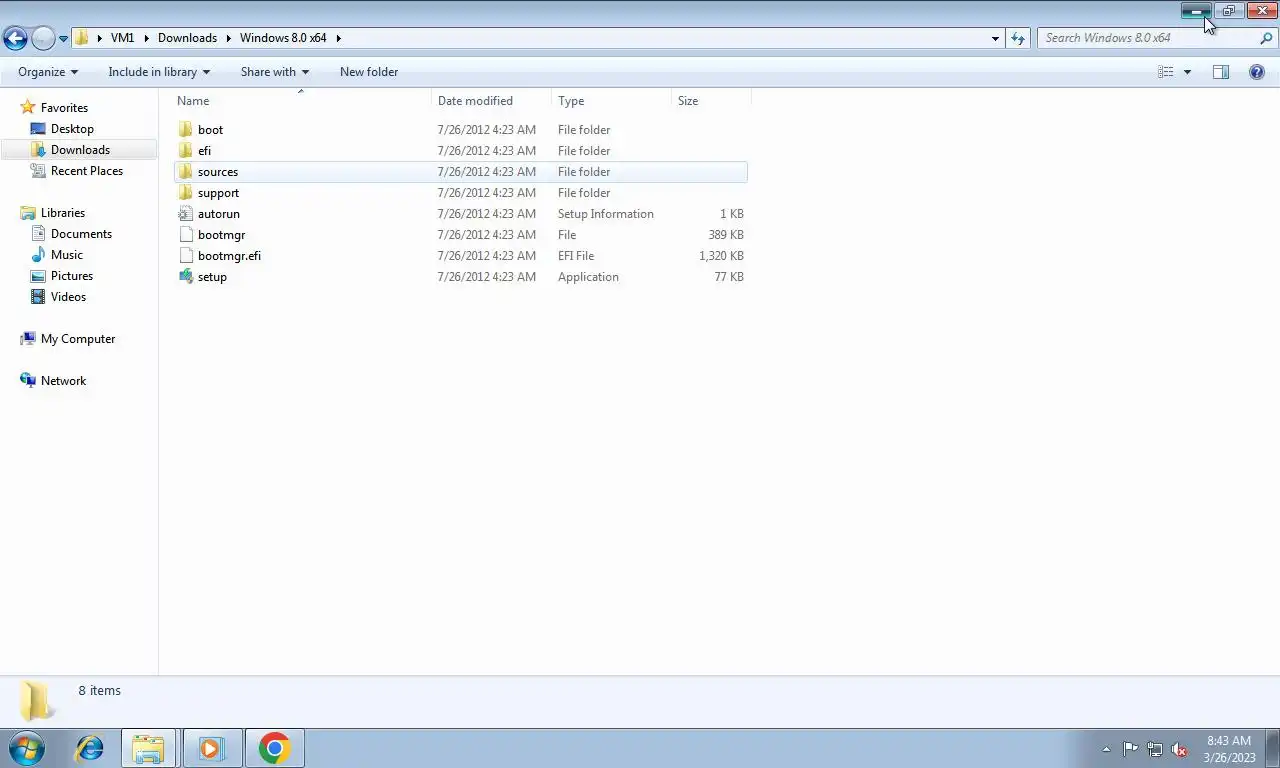This screenshot has height=768, width=1280.
Task: Click the folder icon in address bar
Action: (x=82, y=38)
